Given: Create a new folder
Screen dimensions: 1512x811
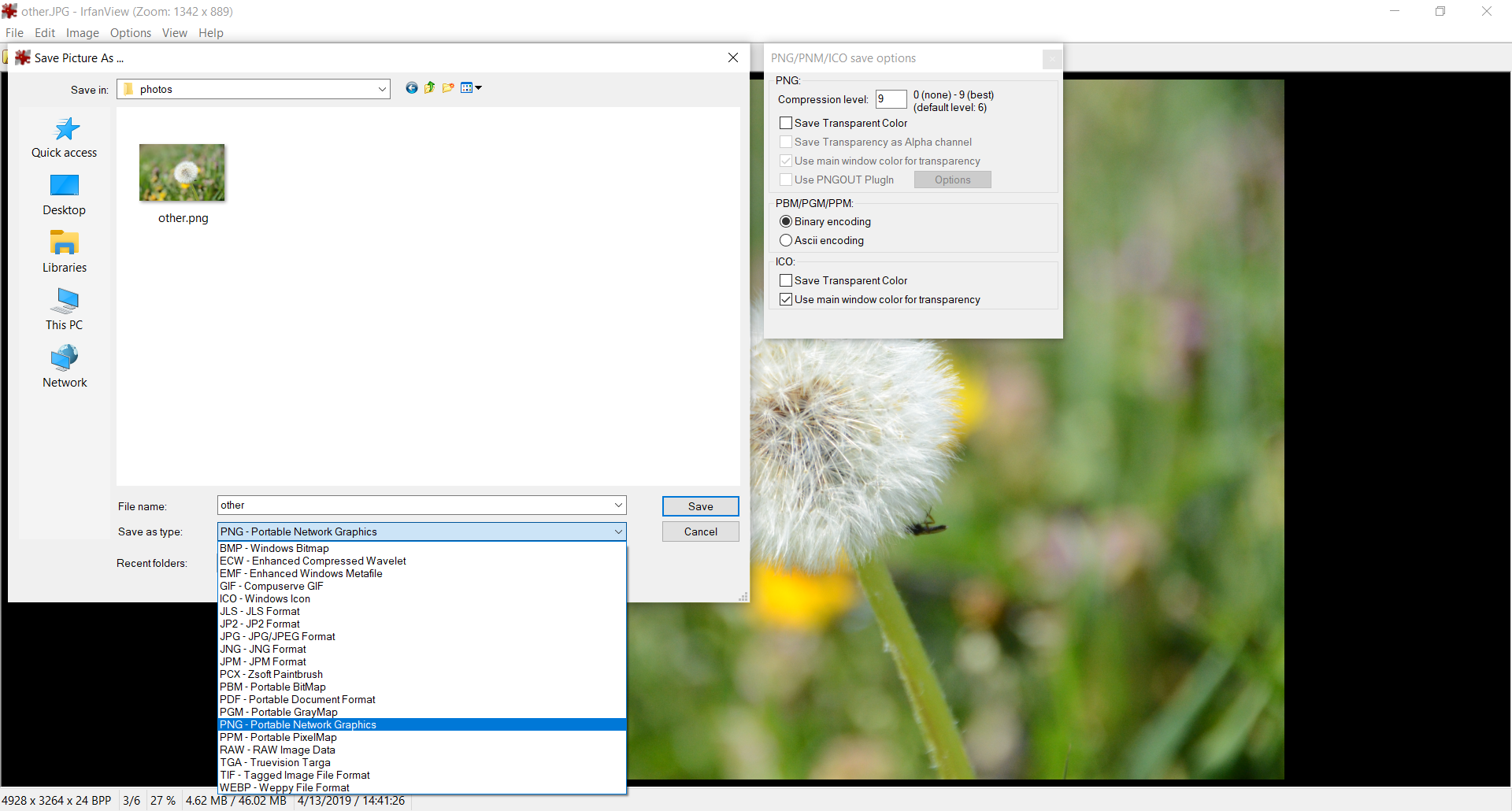Looking at the screenshot, I should pyautogui.click(x=448, y=88).
